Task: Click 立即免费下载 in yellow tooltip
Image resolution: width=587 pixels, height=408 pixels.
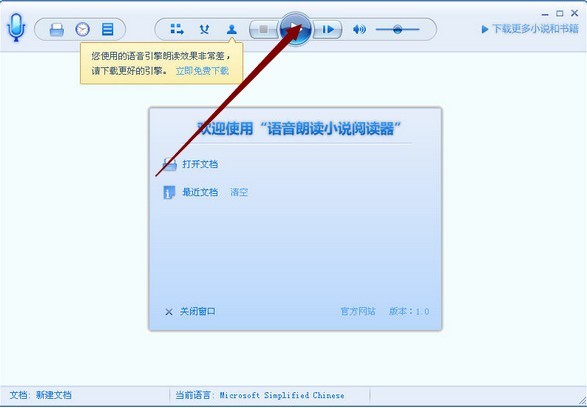Action: [202, 71]
